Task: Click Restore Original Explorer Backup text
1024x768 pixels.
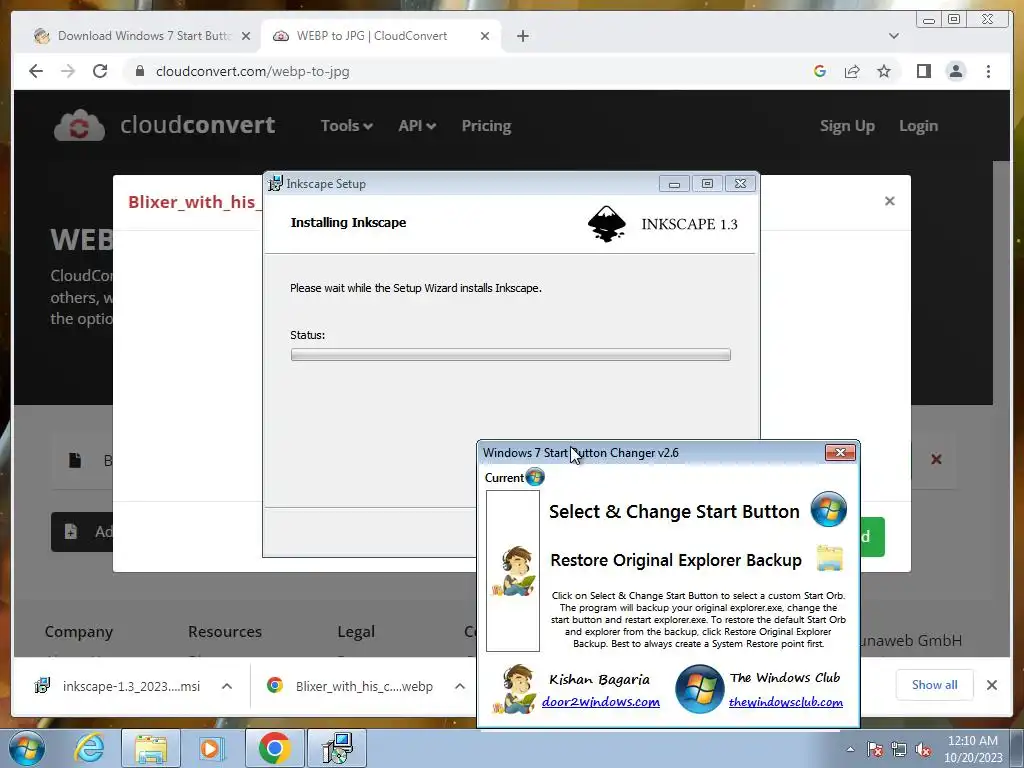Action: coord(676,560)
